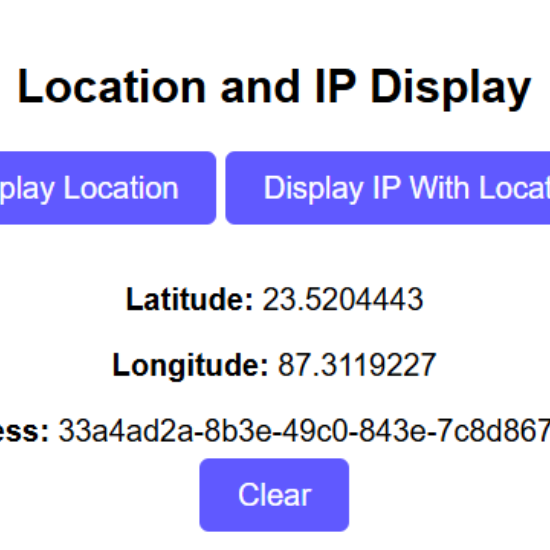Click the word IP in the heading
Viewport: 550px width, 550px height.
pyautogui.click(x=336, y=86)
